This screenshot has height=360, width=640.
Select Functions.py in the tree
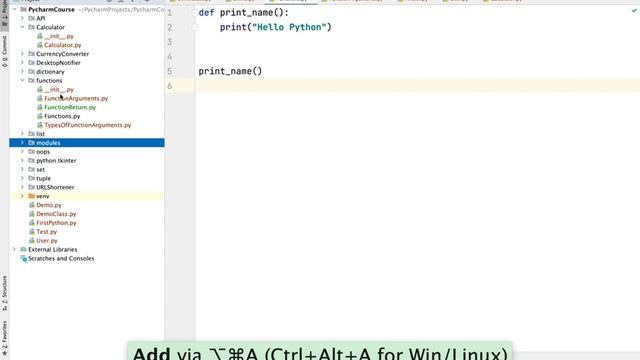62,116
